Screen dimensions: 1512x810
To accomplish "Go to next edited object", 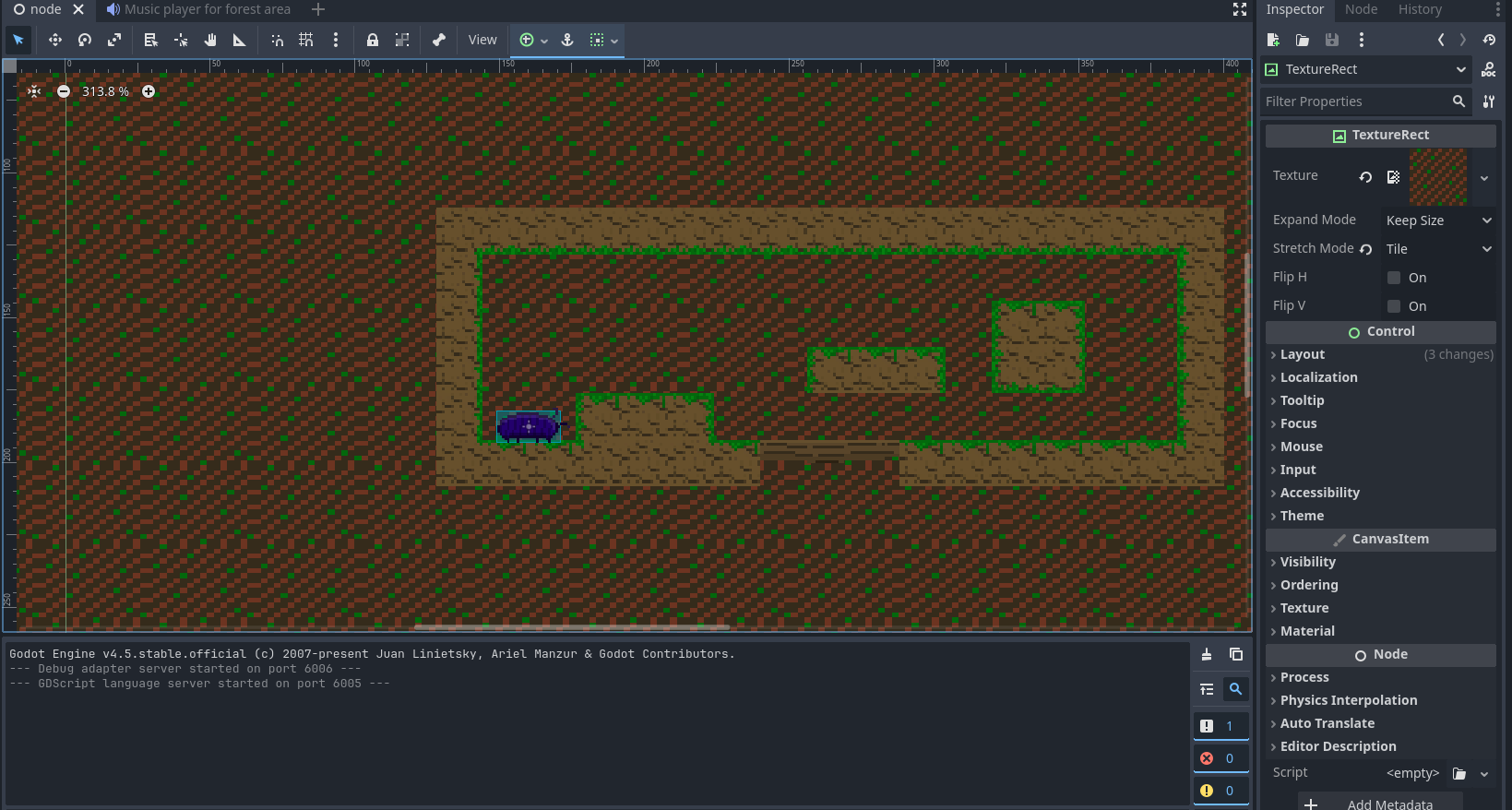I will point(1463,40).
